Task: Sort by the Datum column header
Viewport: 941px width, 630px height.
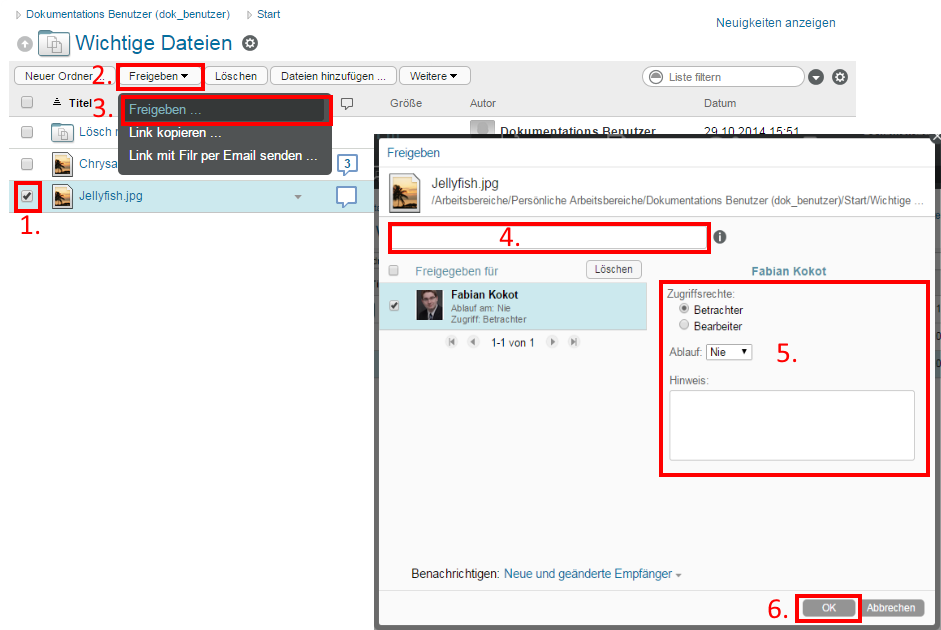Action: tap(720, 103)
